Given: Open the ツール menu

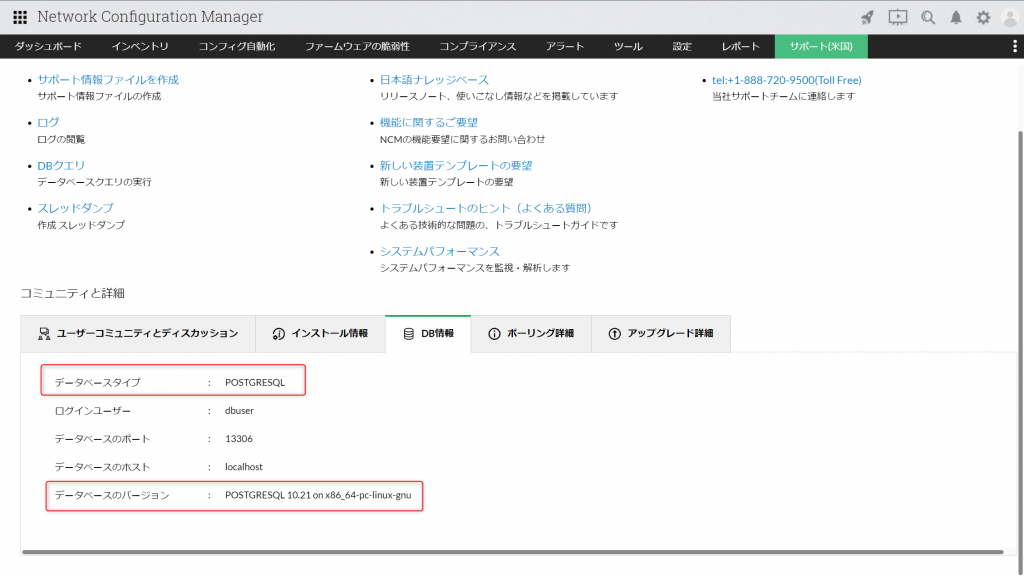Looking at the screenshot, I should [628, 46].
